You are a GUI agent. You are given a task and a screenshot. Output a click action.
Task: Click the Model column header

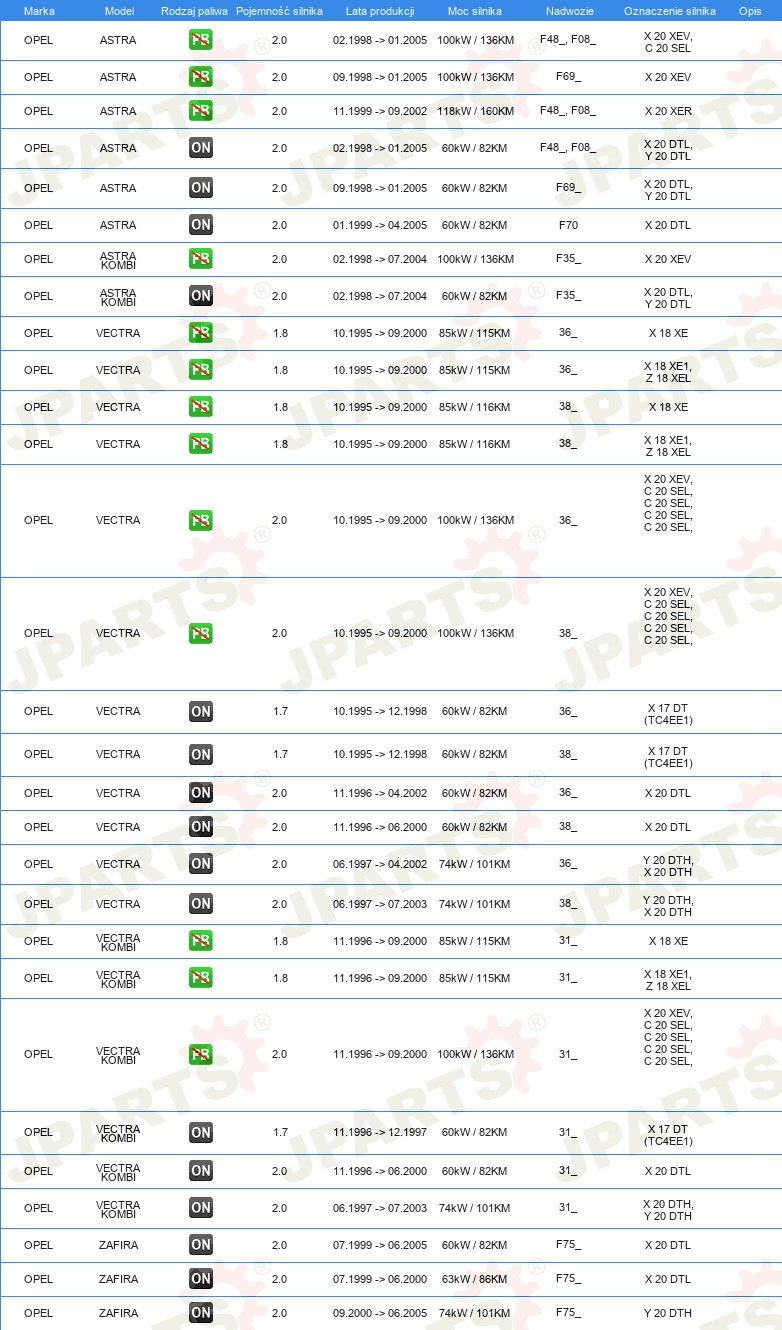pos(118,11)
